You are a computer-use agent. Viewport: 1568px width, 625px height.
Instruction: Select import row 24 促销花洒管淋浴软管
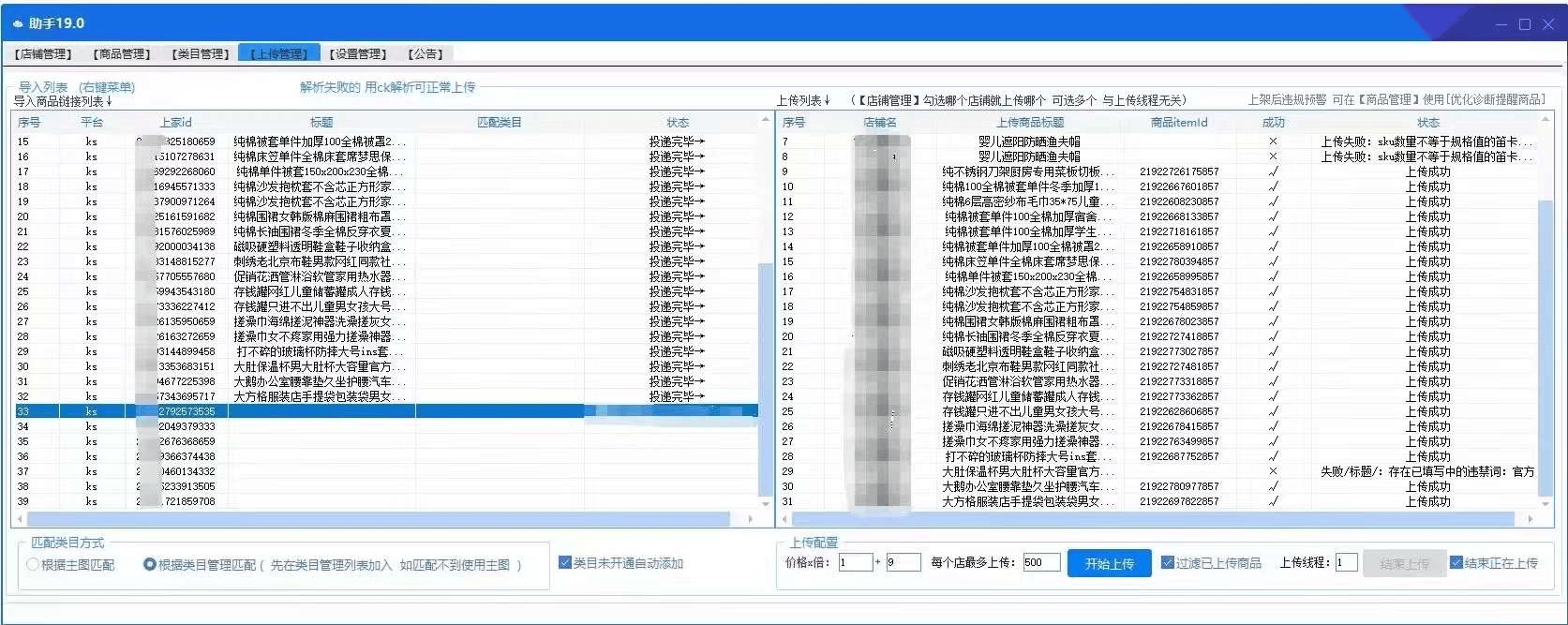pos(385,276)
